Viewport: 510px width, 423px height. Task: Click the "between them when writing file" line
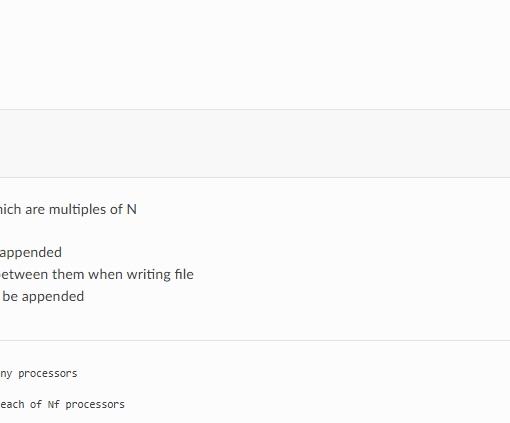point(97,275)
